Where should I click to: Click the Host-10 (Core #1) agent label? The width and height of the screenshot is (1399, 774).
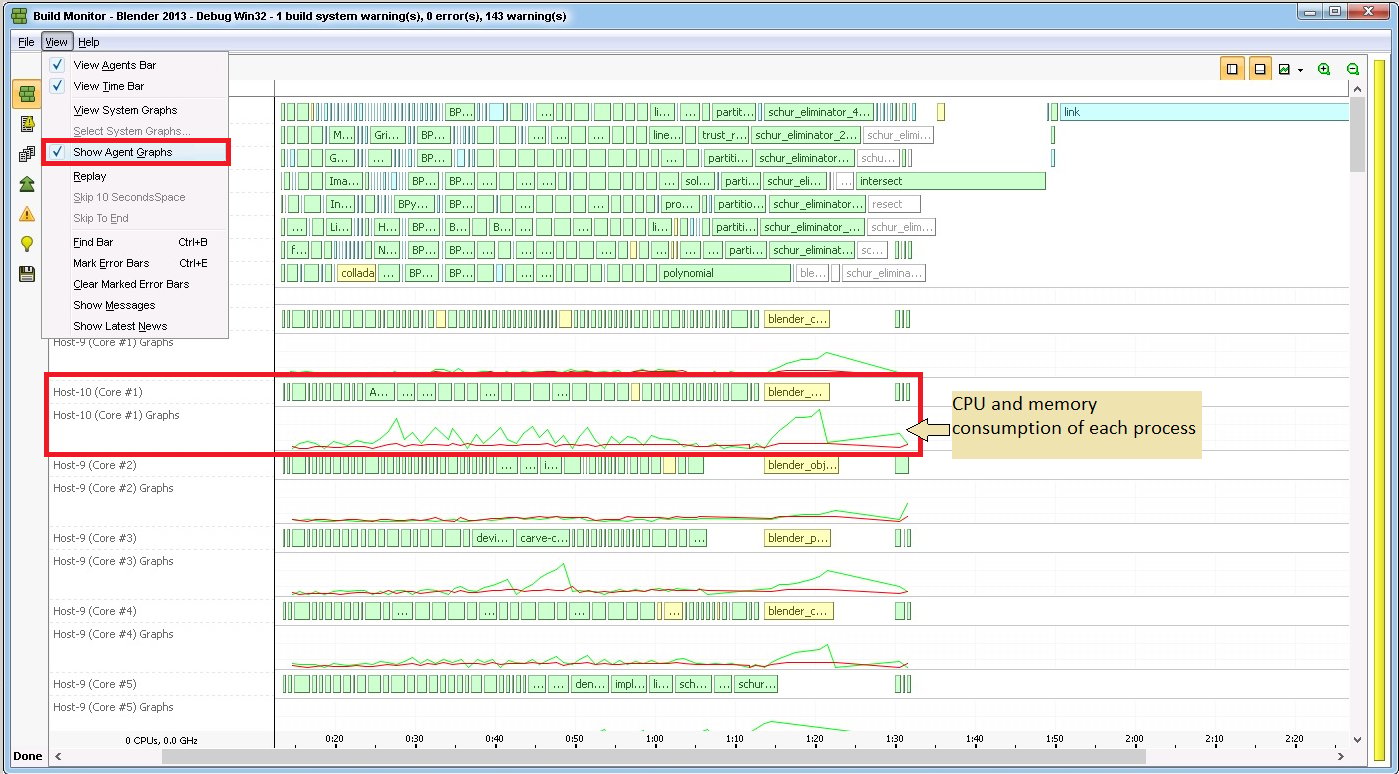pos(98,392)
